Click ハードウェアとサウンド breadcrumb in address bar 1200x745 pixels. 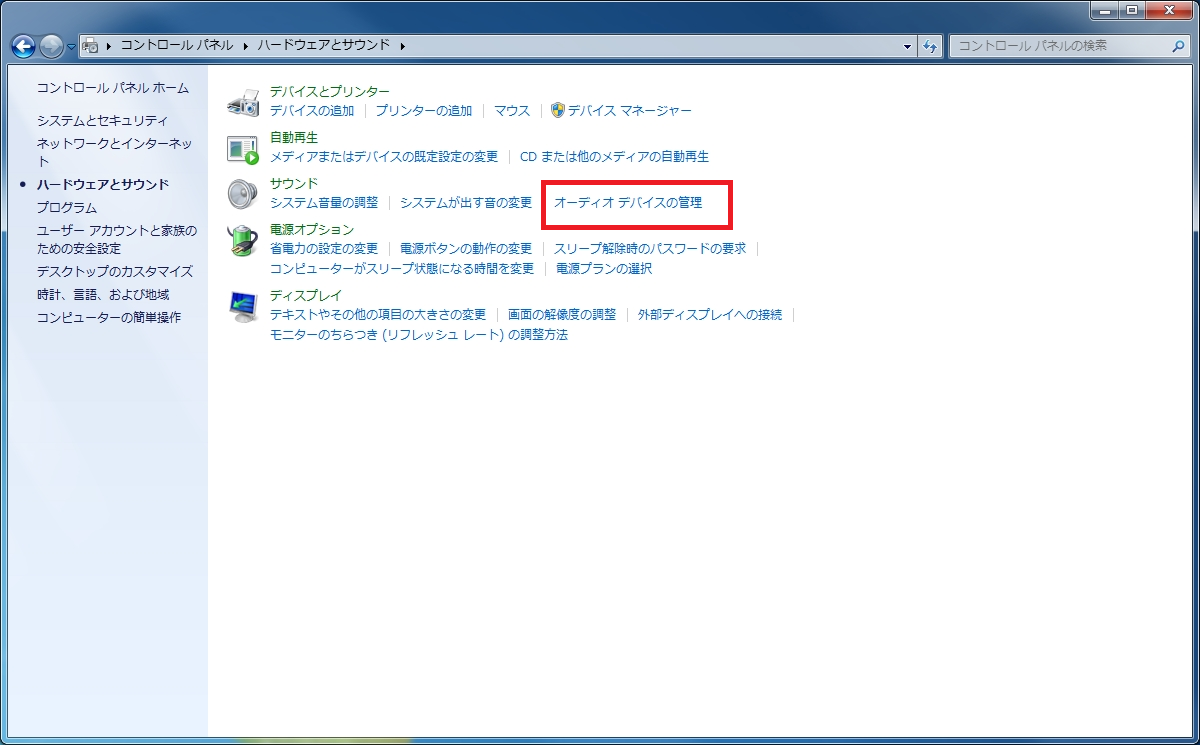click(323, 46)
